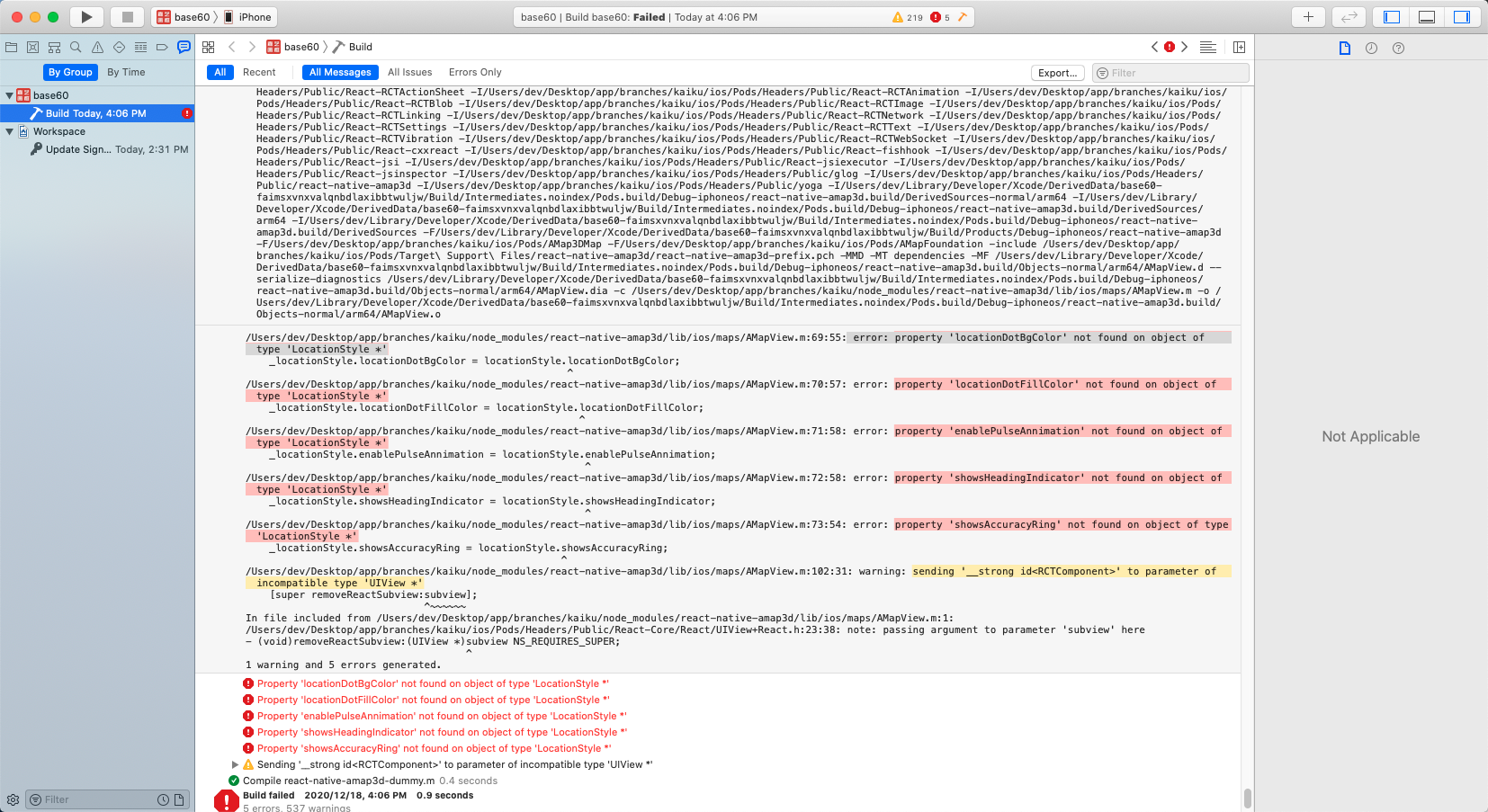Select 'showsHeadingIndicator' not found error

click(435, 732)
